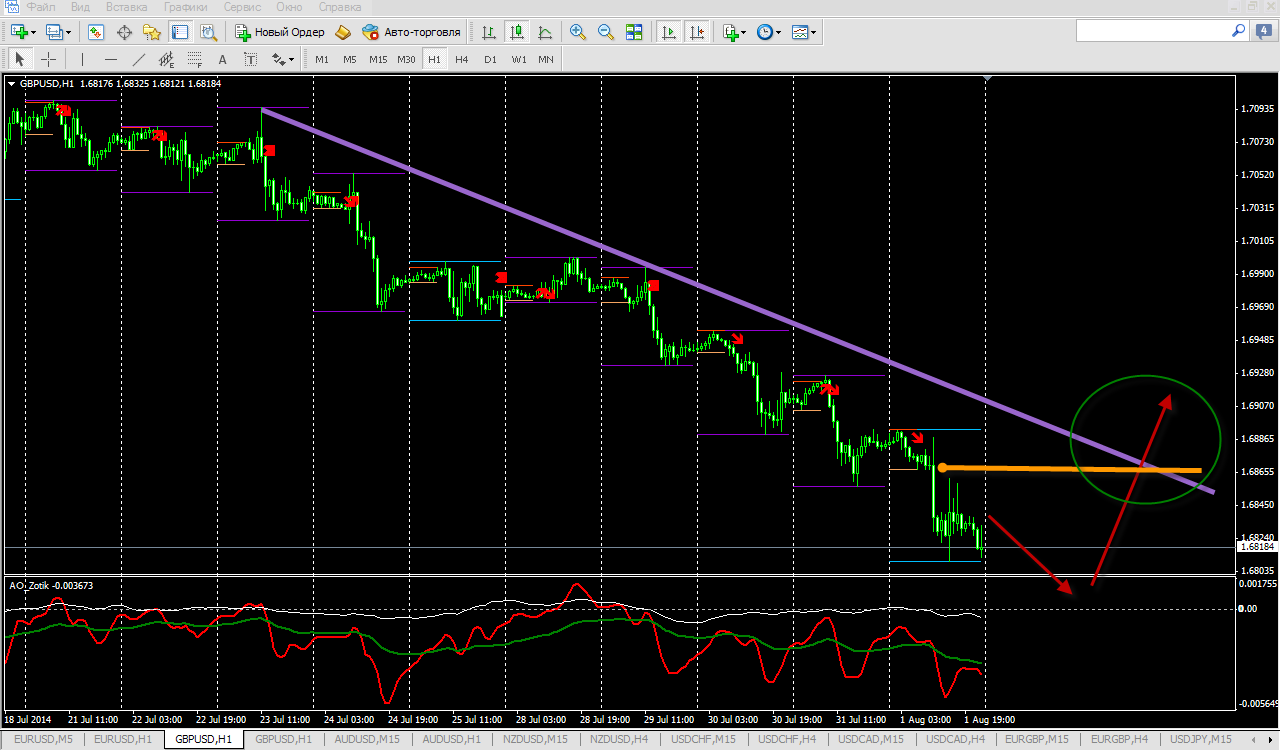The width and height of the screenshot is (1280, 750).
Task: Open the Market Watch window icon
Action: pyautogui.click(x=96, y=32)
